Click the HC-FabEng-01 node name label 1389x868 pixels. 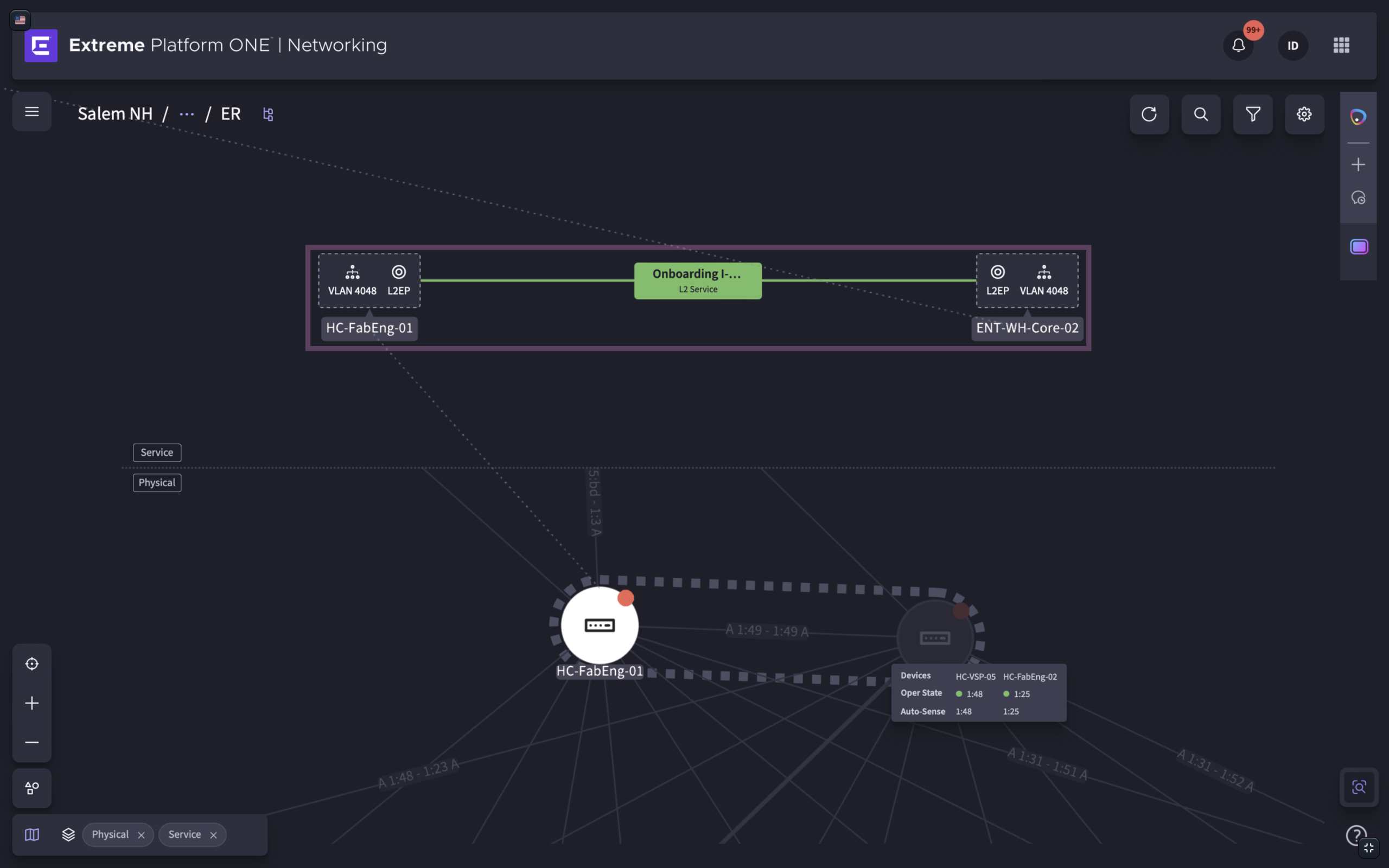(x=599, y=671)
